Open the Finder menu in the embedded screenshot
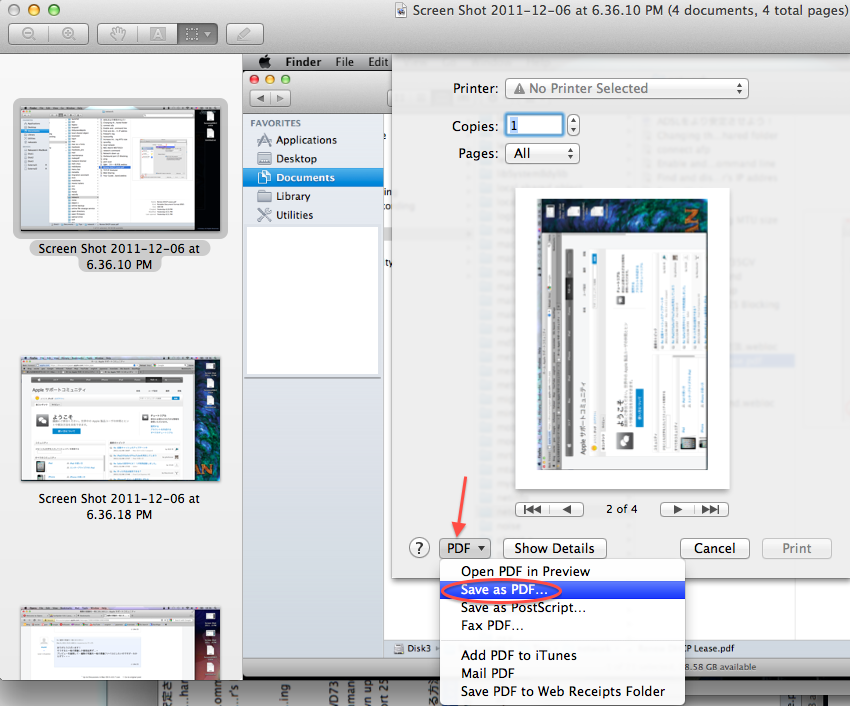Image resolution: width=850 pixels, height=706 pixels. coord(304,62)
